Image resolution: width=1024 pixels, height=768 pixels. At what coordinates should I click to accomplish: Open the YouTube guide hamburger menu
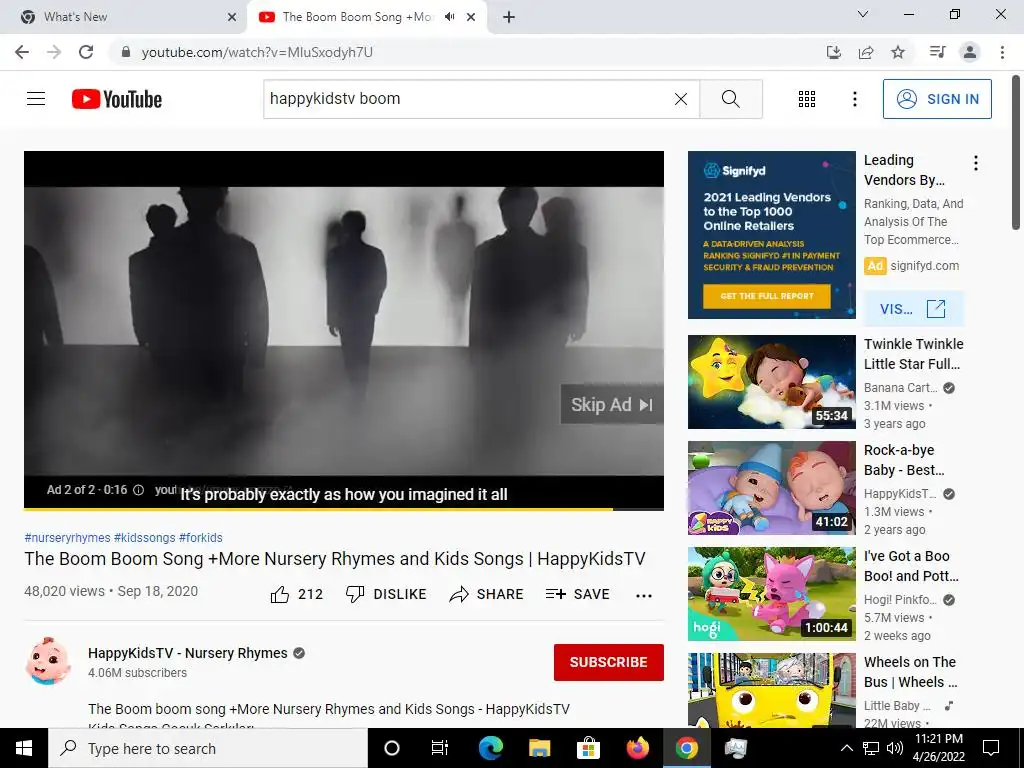point(36,99)
